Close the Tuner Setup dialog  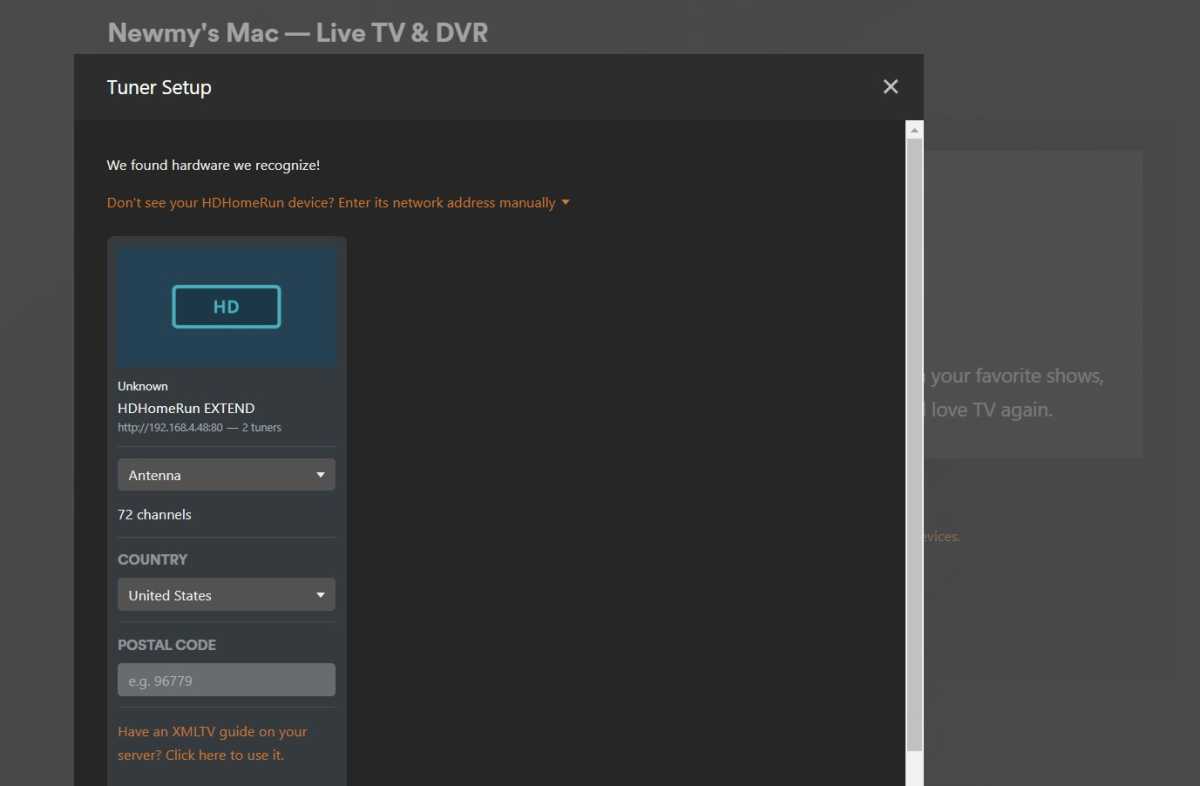click(x=890, y=87)
